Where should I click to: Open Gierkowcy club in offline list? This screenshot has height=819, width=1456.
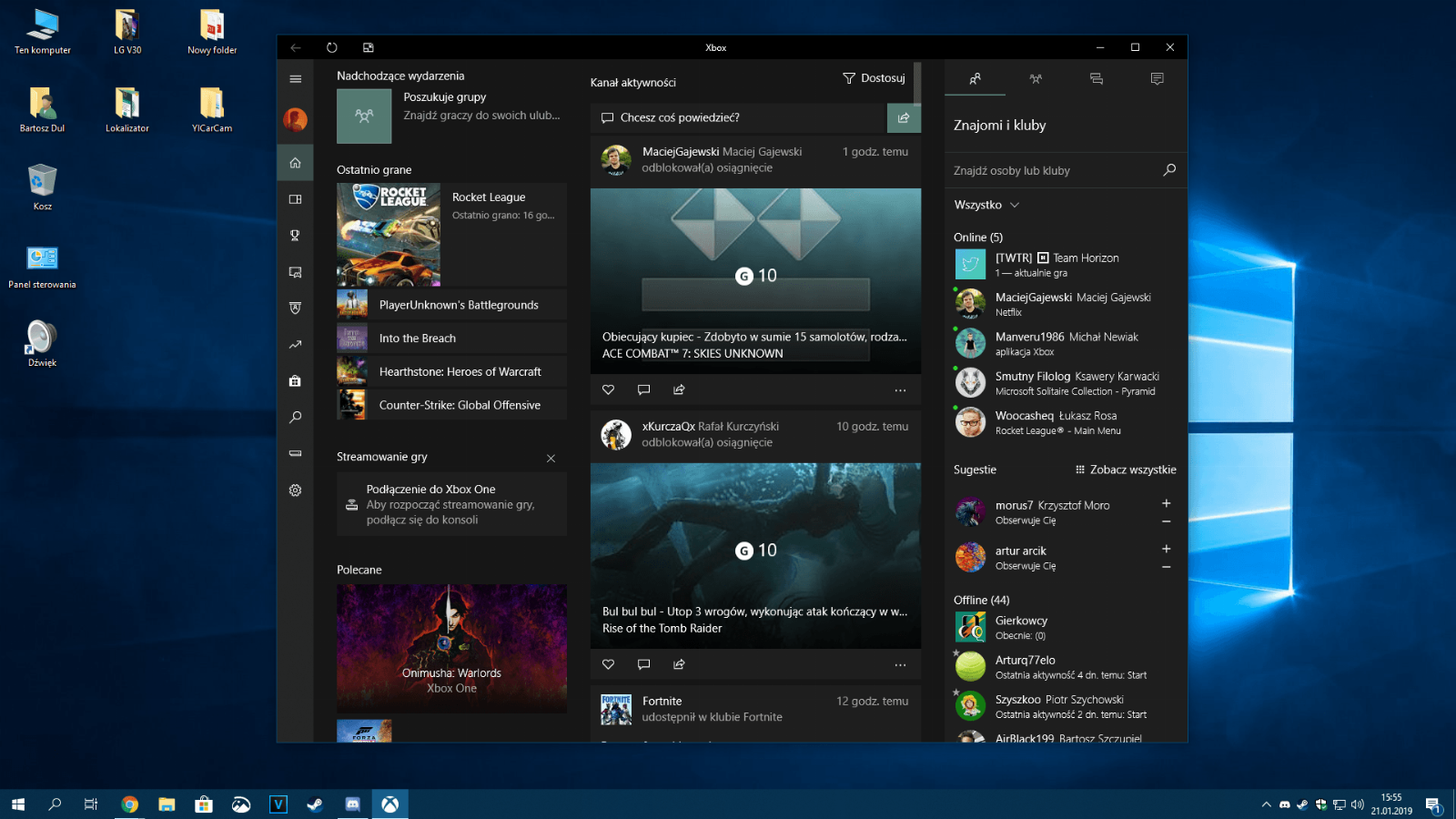[x=1065, y=627]
